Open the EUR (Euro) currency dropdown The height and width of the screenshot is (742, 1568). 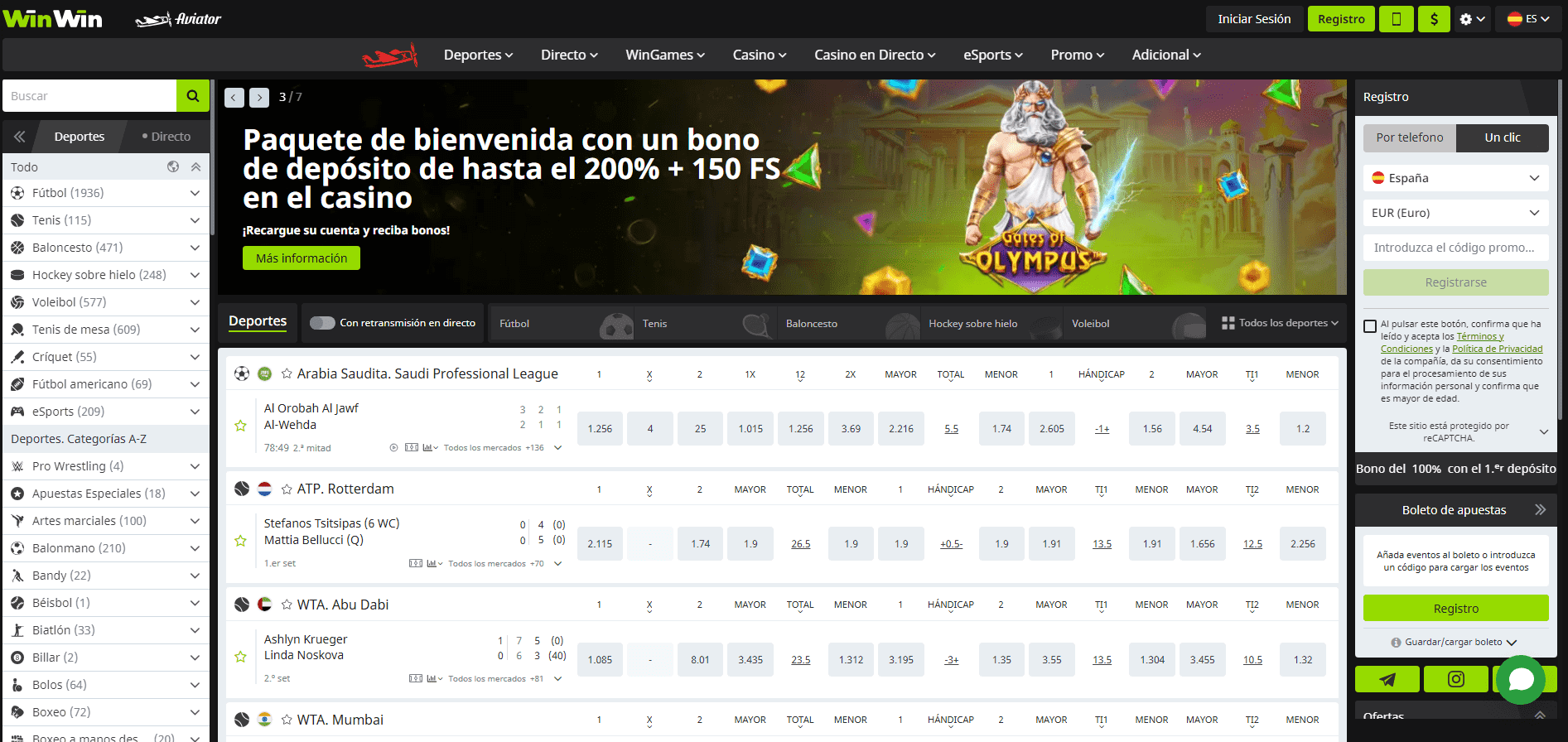(x=1456, y=213)
